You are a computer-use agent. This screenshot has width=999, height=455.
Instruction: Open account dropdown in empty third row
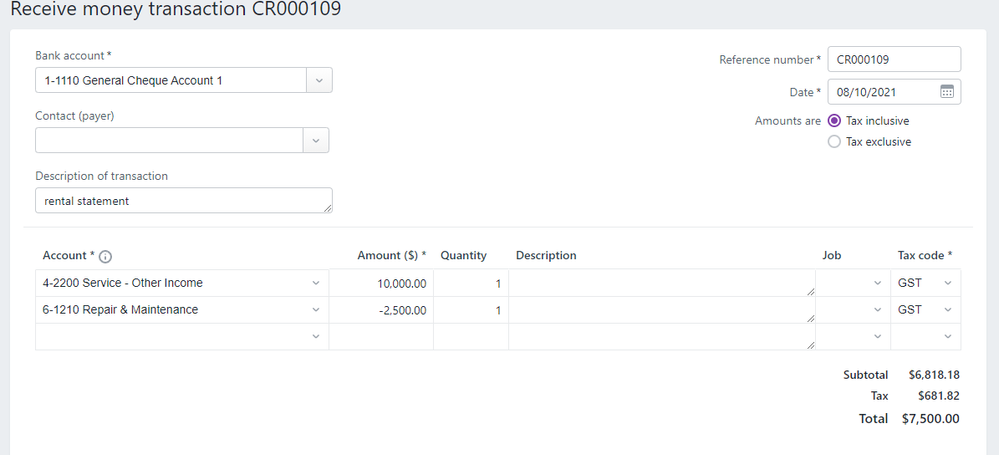click(x=316, y=337)
